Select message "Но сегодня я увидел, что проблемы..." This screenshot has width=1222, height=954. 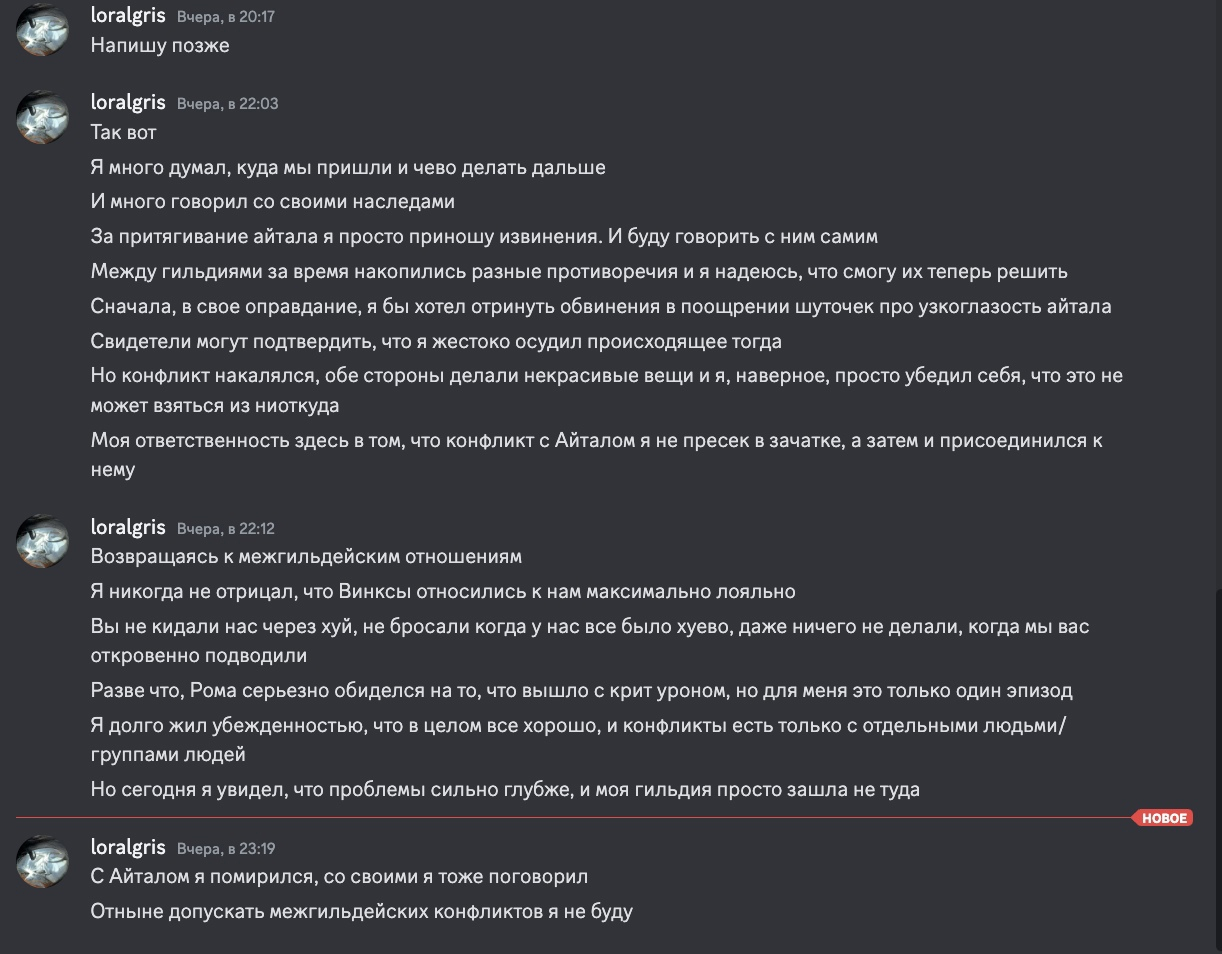[505, 790]
